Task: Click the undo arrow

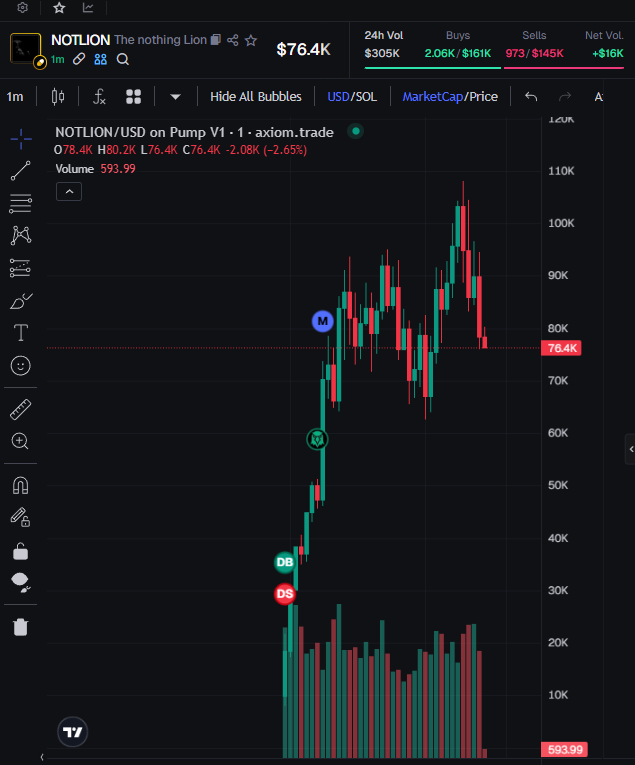Action: 531,97
